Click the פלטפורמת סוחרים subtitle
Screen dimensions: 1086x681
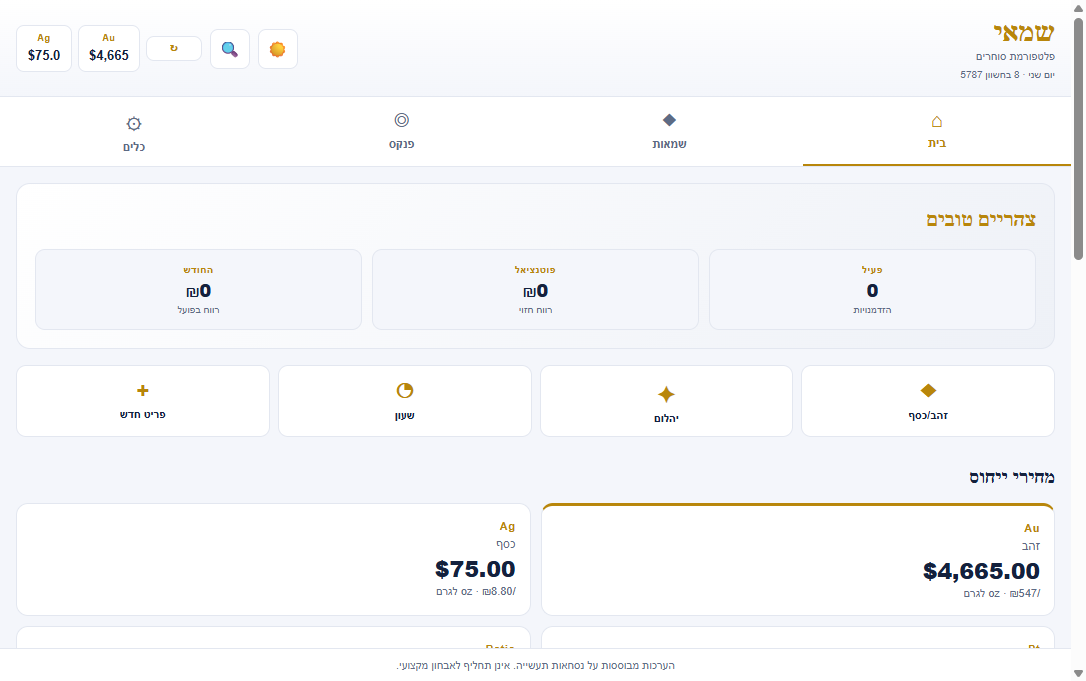pyautogui.click(x=1015, y=56)
